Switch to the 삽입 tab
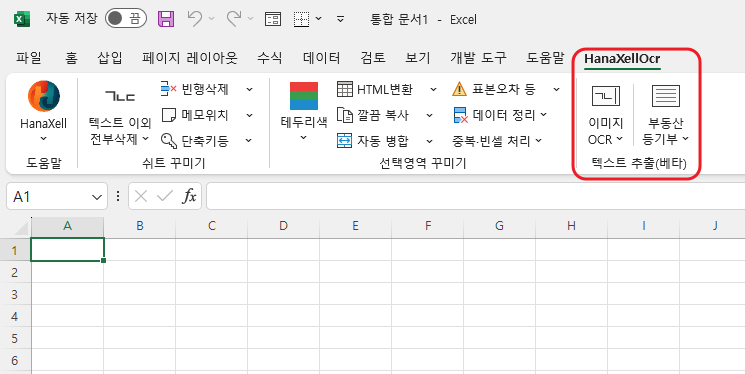Screen dimensions: 745x374 [110, 58]
